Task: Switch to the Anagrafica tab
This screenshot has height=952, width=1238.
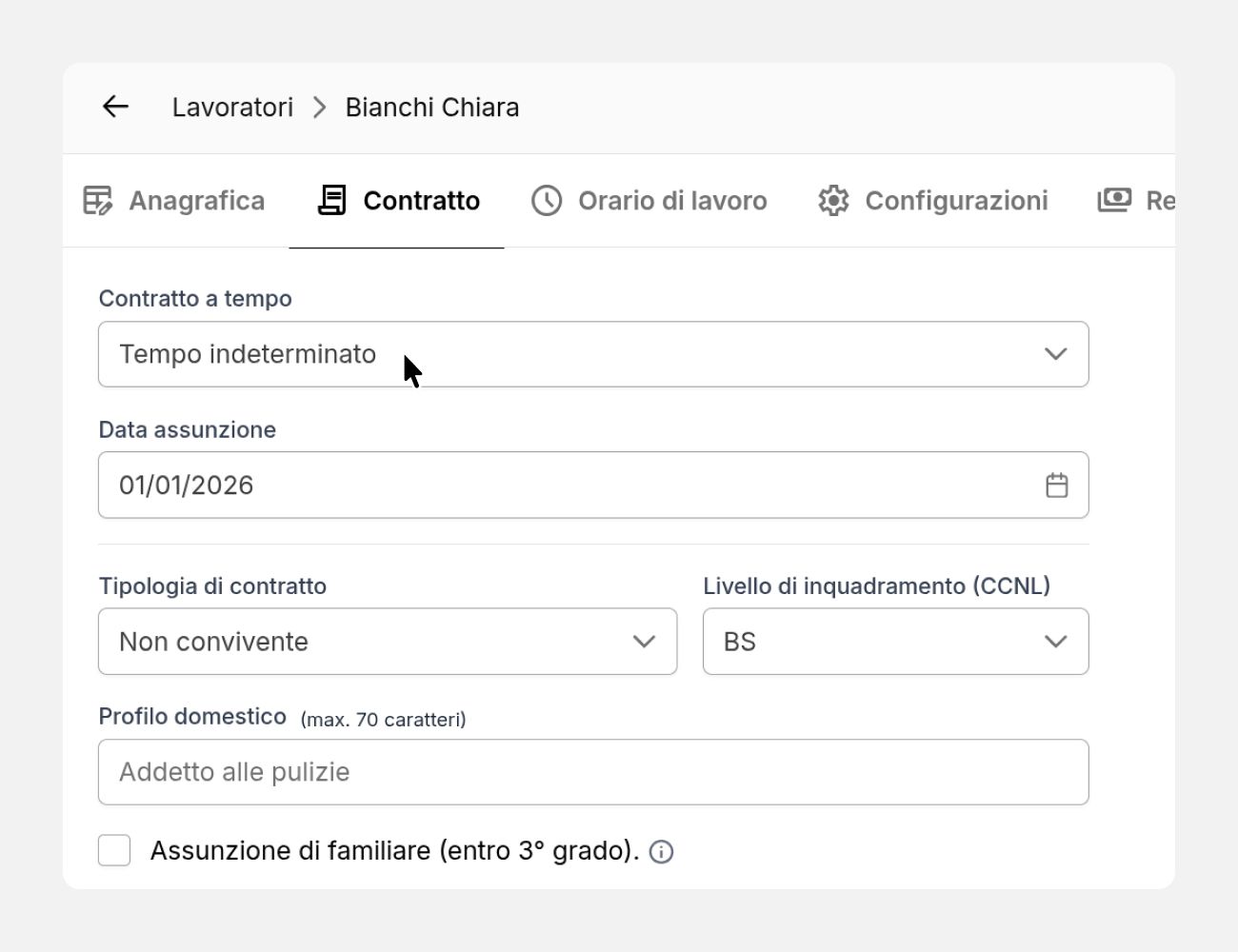Action: point(196,201)
